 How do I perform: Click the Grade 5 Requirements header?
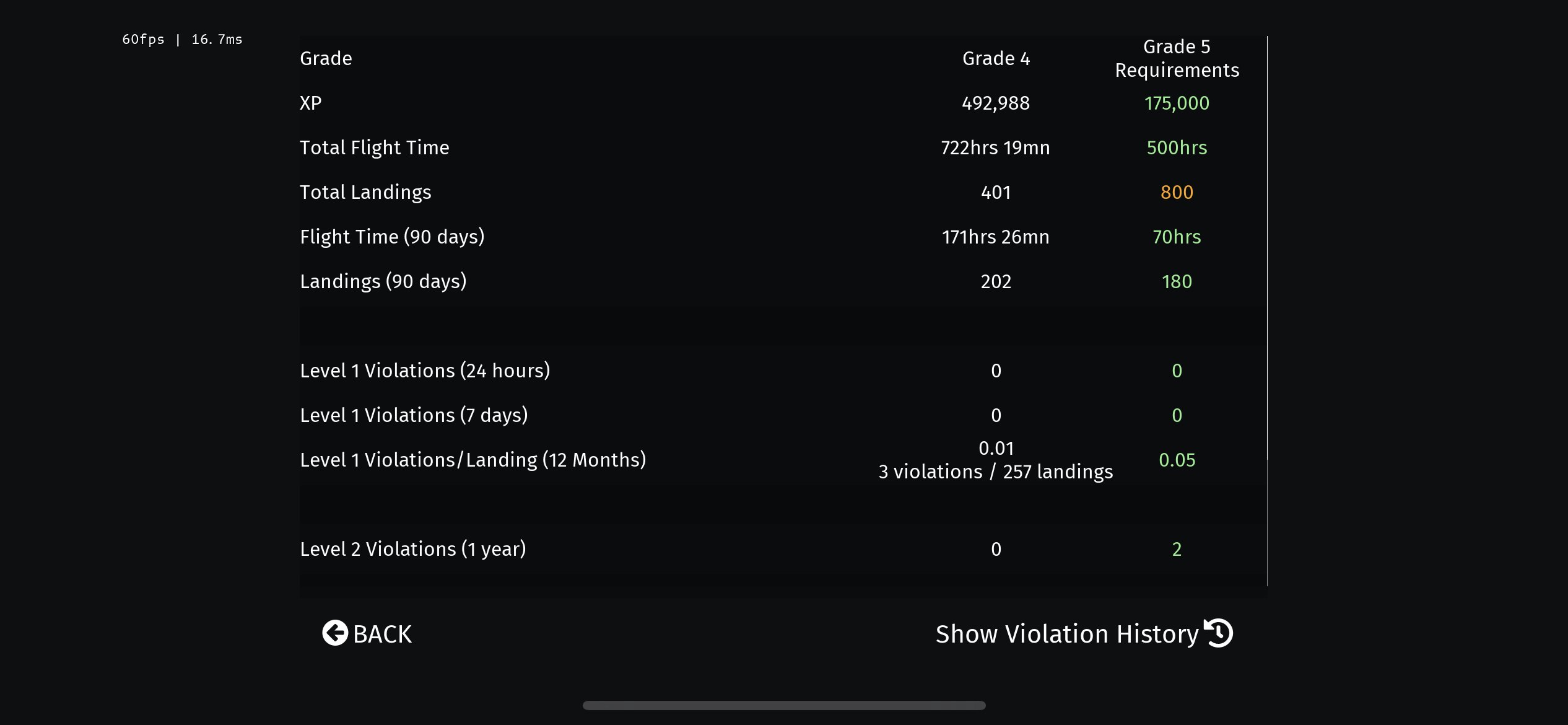point(1177,58)
